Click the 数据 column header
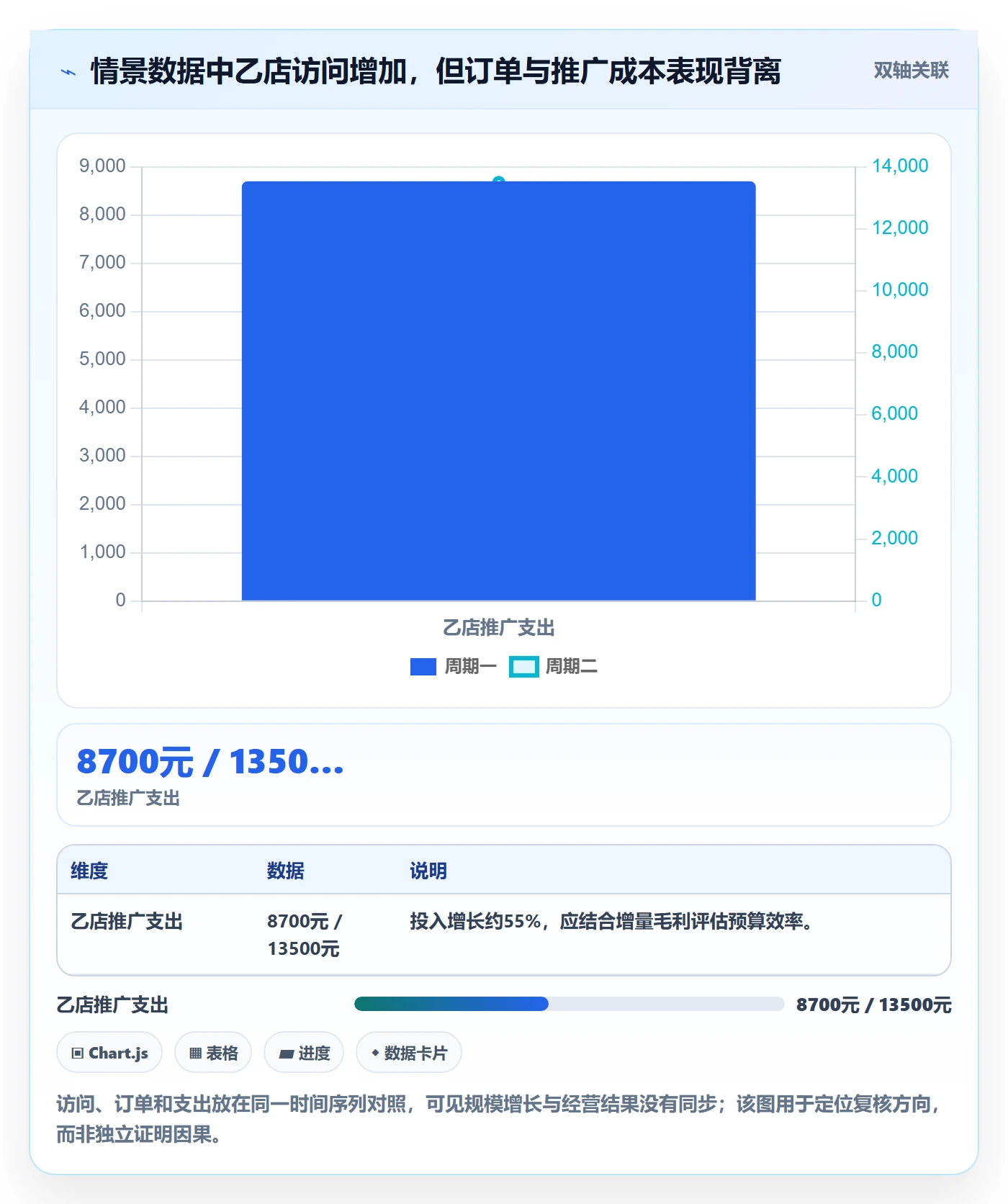Screen dimensions: 1008x1204 [x=286, y=871]
